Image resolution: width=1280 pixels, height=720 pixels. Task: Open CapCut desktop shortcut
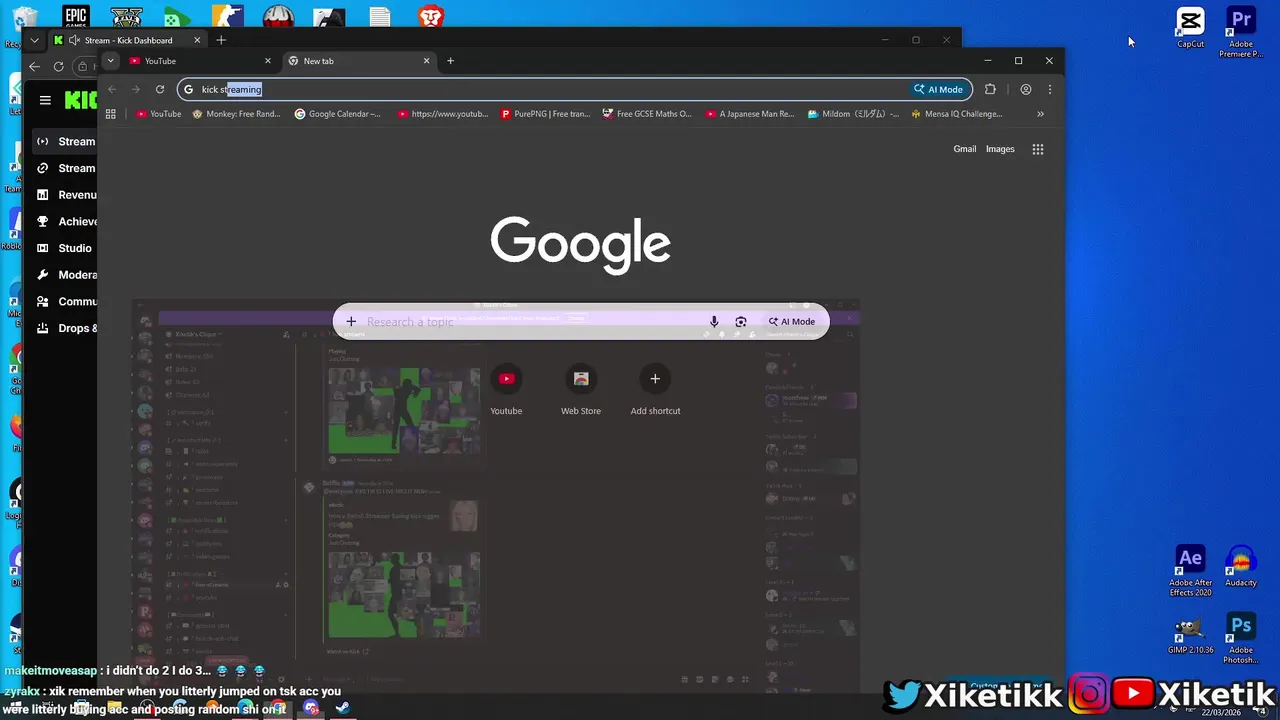coord(1190,28)
